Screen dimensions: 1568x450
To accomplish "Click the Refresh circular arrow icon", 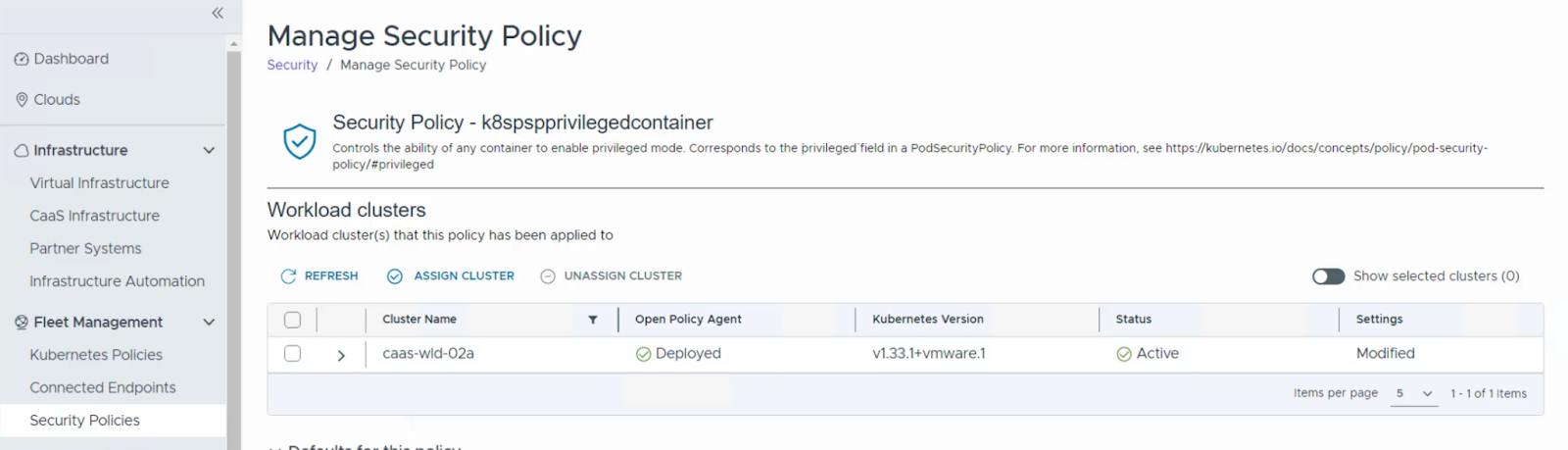I will tap(288, 276).
